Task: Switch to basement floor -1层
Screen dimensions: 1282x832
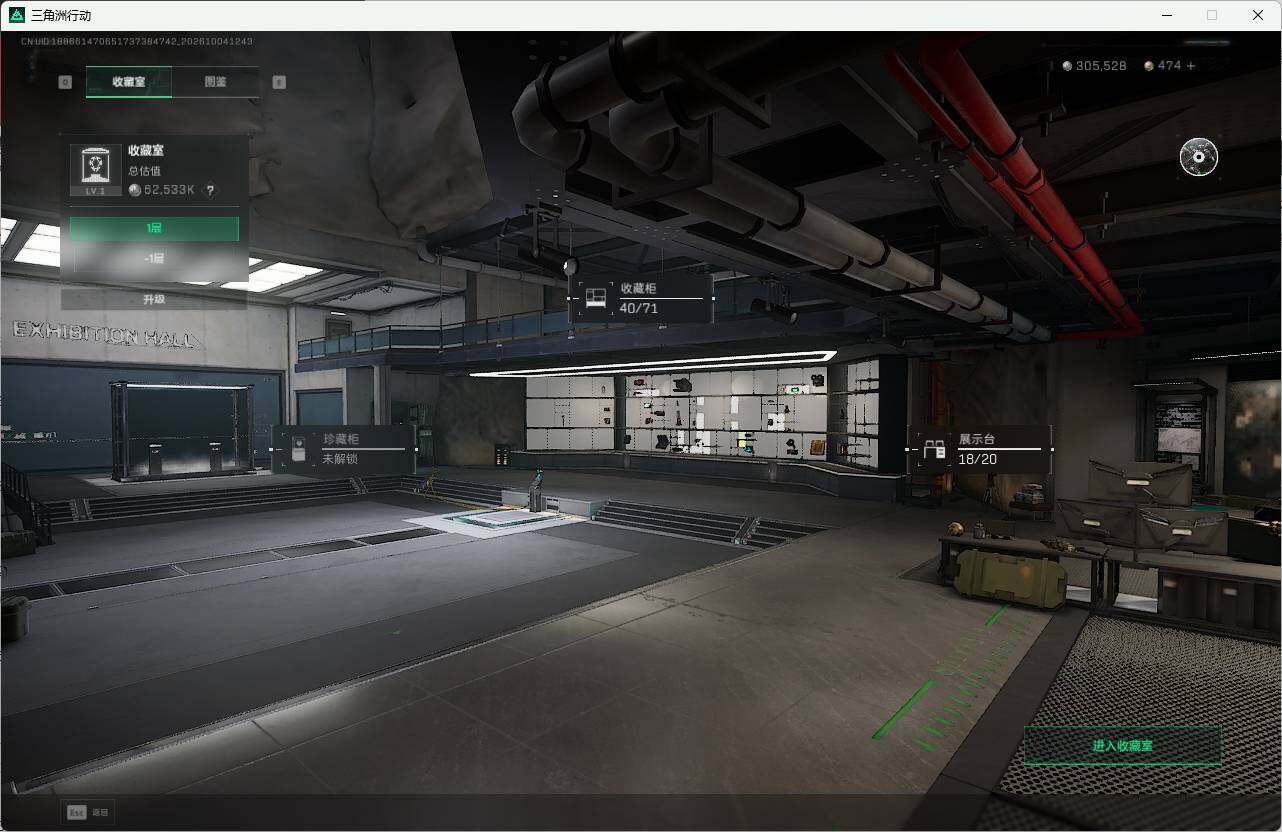Action: [x=154, y=259]
